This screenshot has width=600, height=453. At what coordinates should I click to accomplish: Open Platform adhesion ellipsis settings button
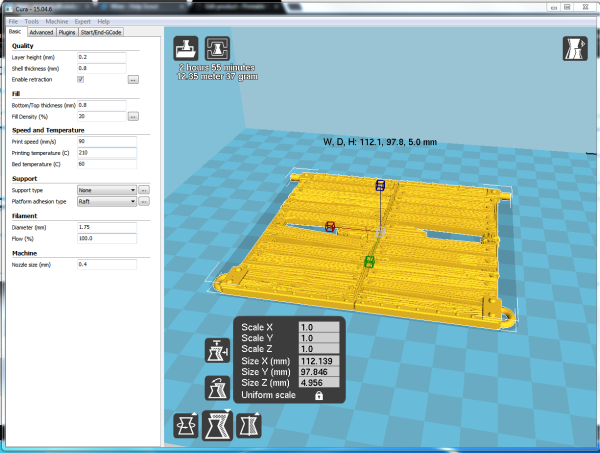tap(144, 201)
